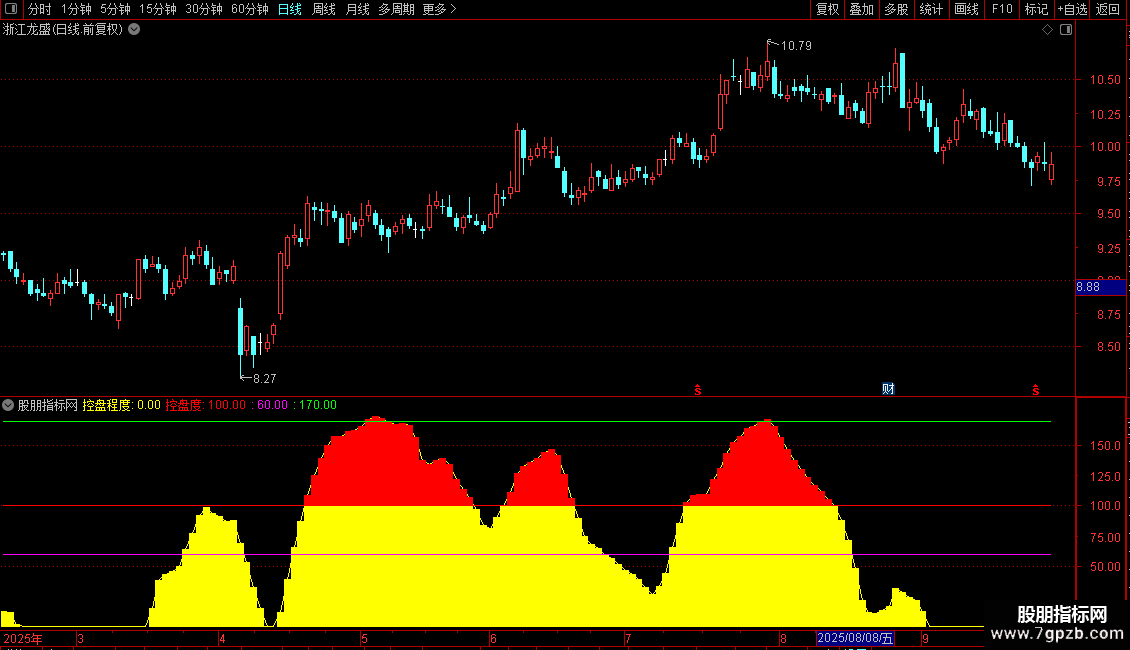Click the 财 financial report marker

[888, 389]
